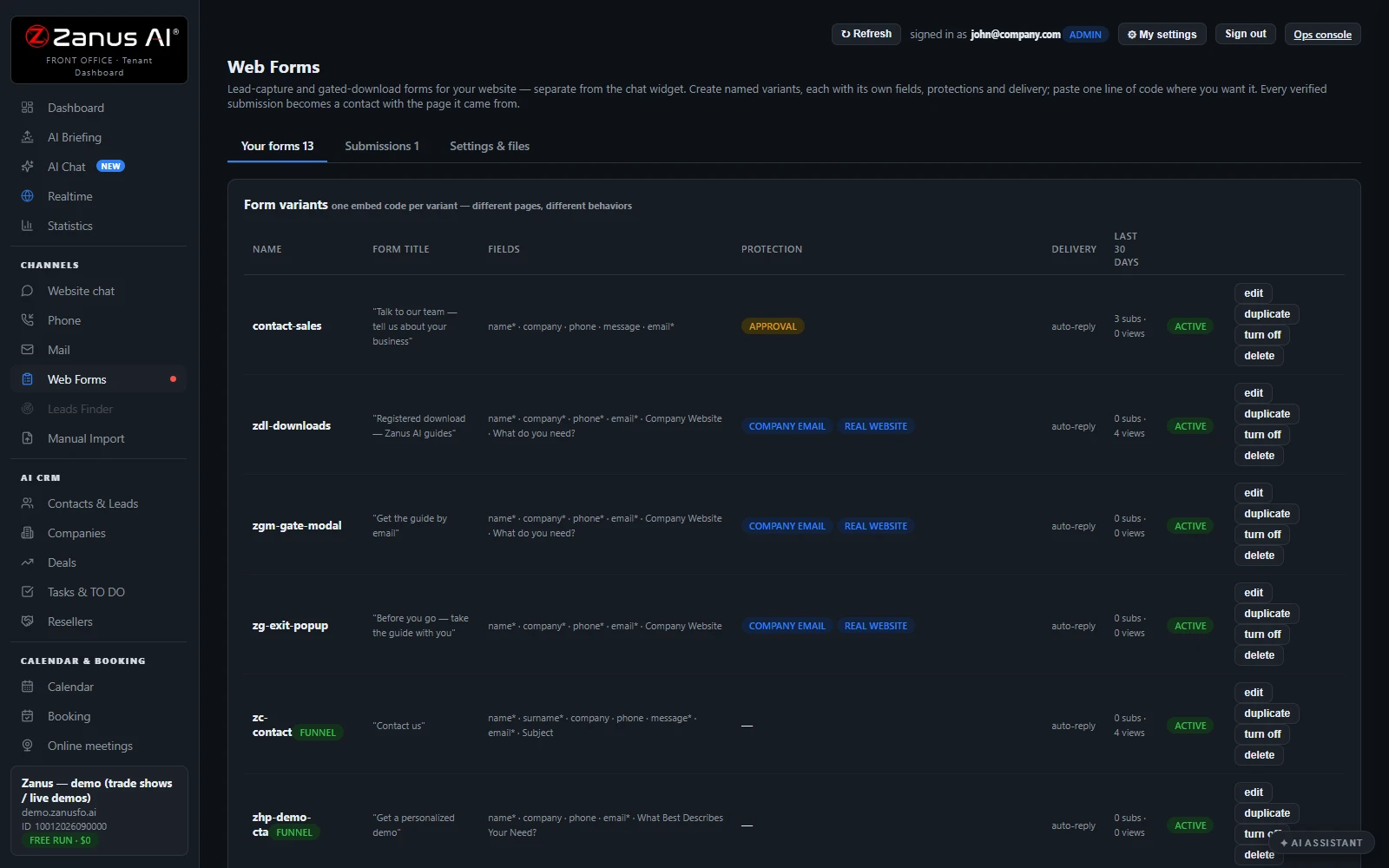Turn off the contact-sales form
1389x868 pixels.
[x=1262, y=335]
